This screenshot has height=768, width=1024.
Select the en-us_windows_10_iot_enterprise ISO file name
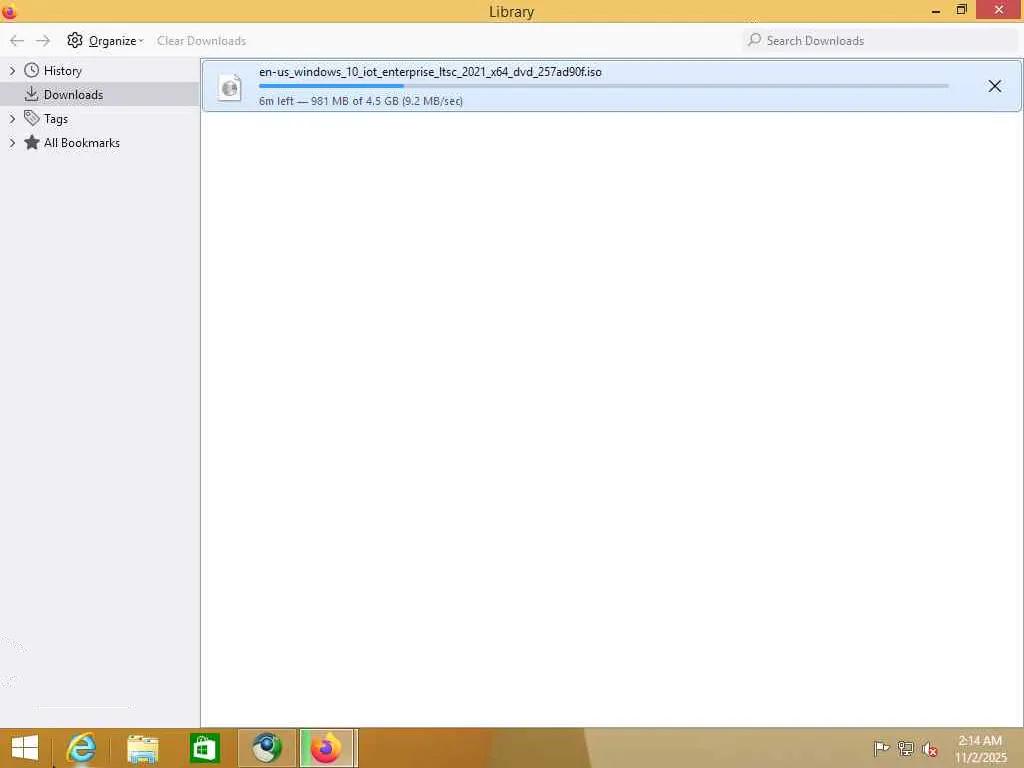[430, 72]
